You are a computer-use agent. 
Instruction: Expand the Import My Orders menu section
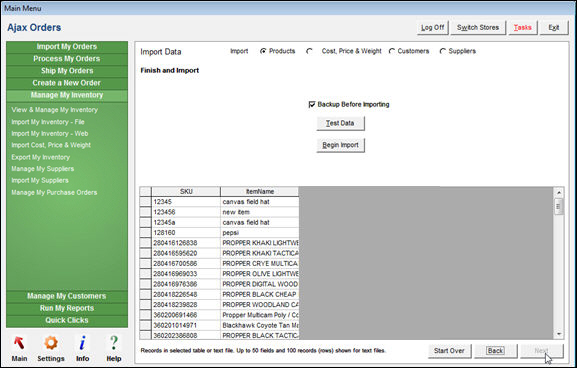pyautogui.click(x=67, y=47)
